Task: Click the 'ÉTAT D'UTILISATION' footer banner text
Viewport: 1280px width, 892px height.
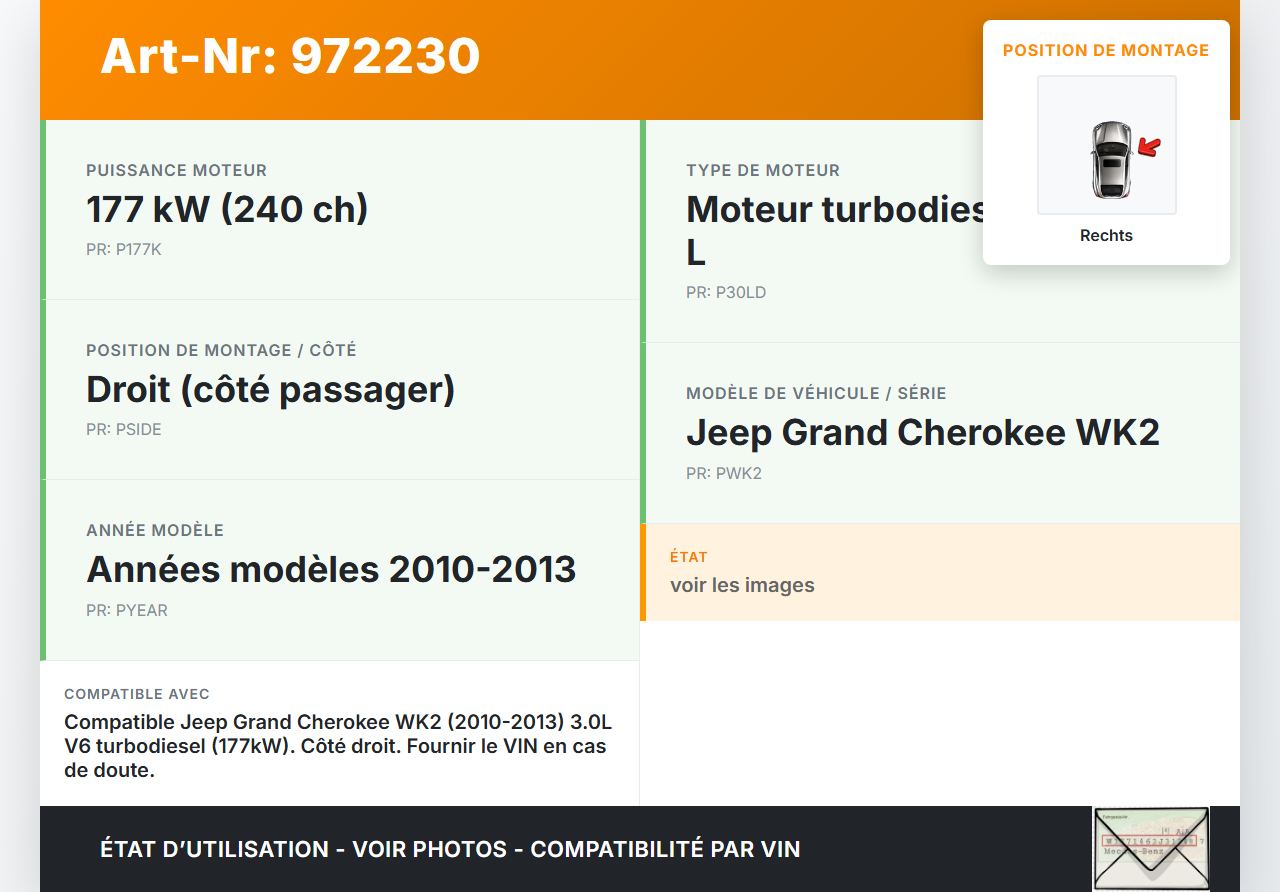Action: tap(450, 849)
